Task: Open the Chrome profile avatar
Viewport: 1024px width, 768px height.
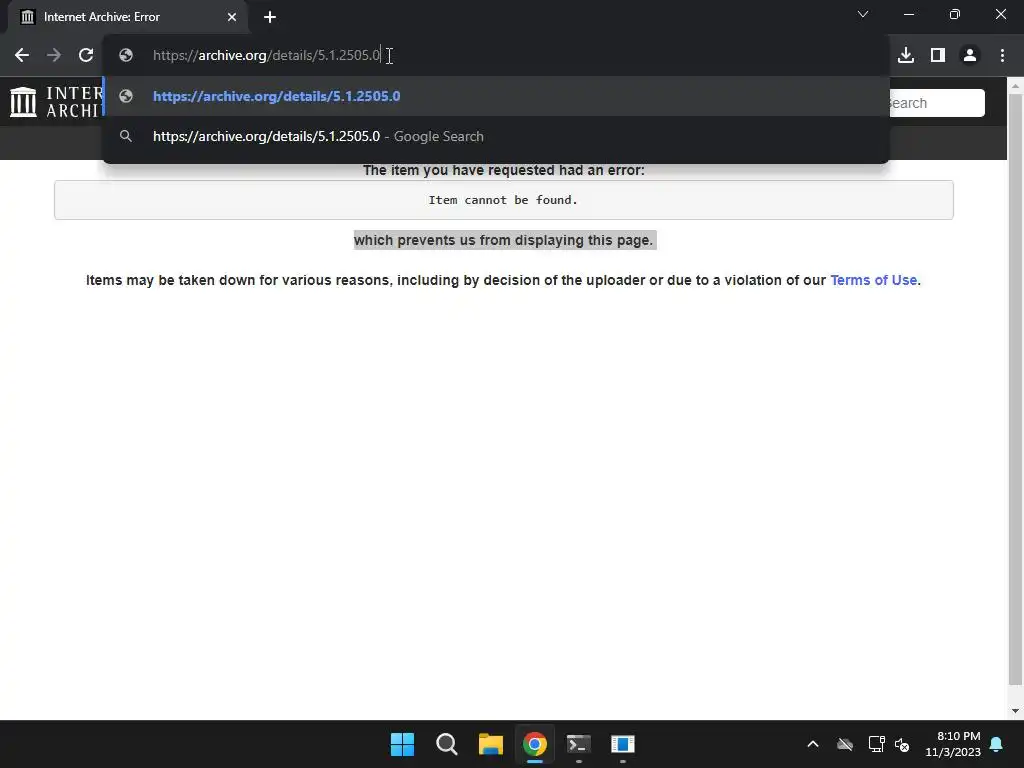Action: point(970,56)
